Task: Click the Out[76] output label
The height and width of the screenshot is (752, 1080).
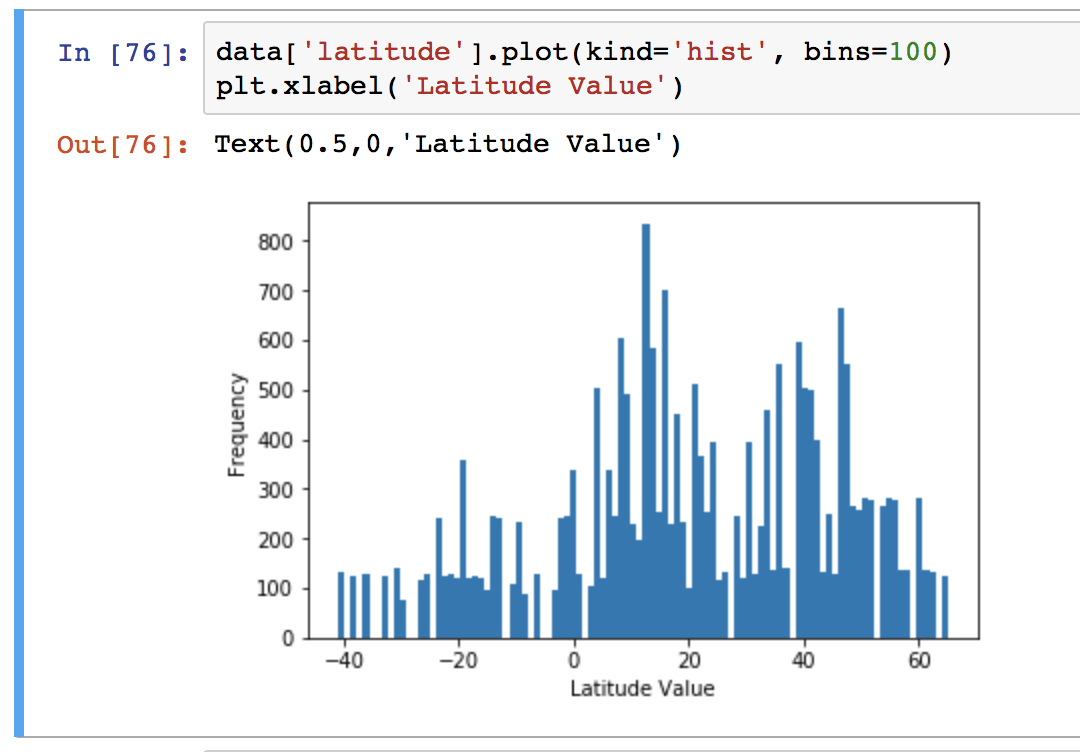Action: point(121,144)
